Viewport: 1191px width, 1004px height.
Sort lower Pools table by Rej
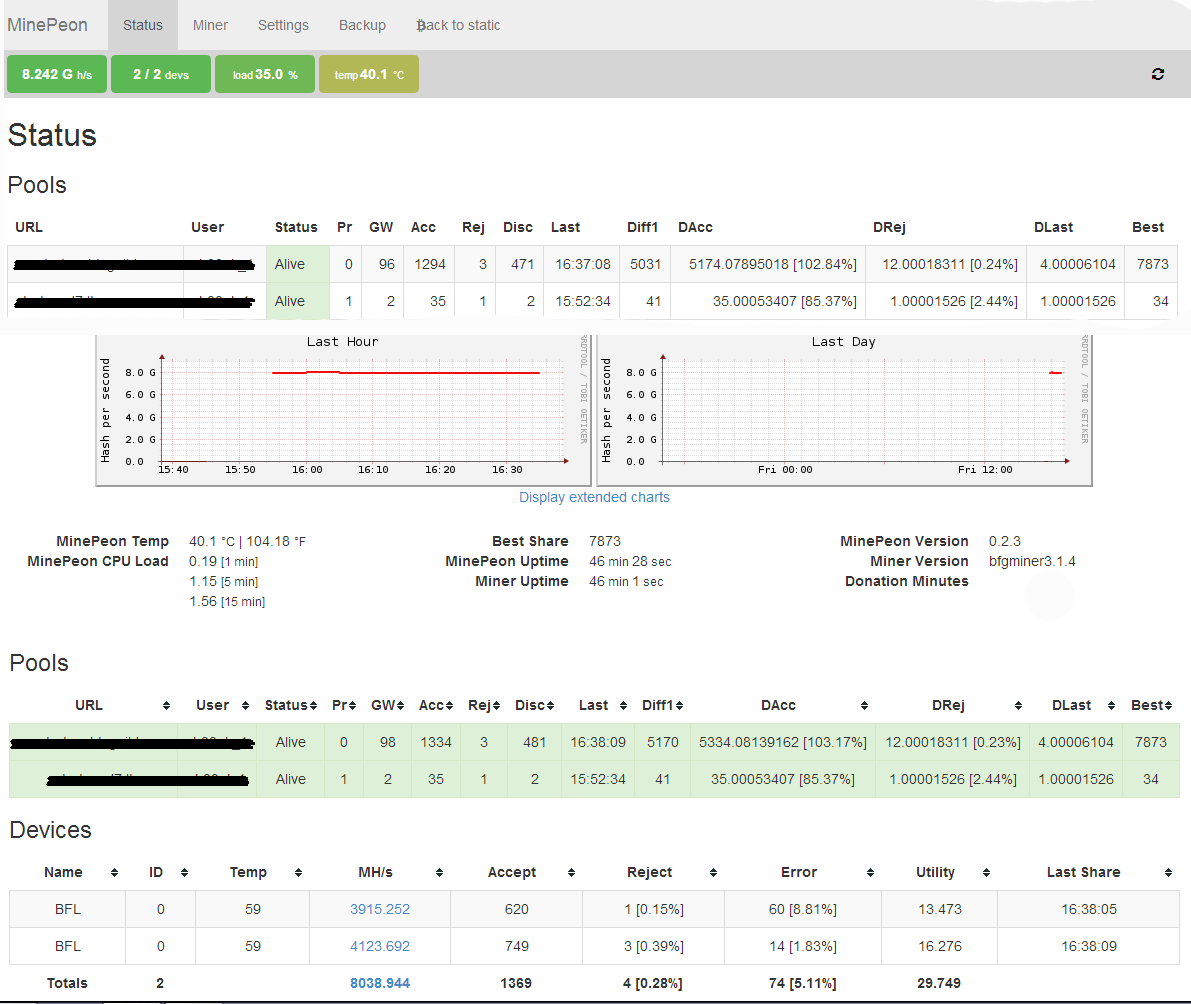pos(484,706)
